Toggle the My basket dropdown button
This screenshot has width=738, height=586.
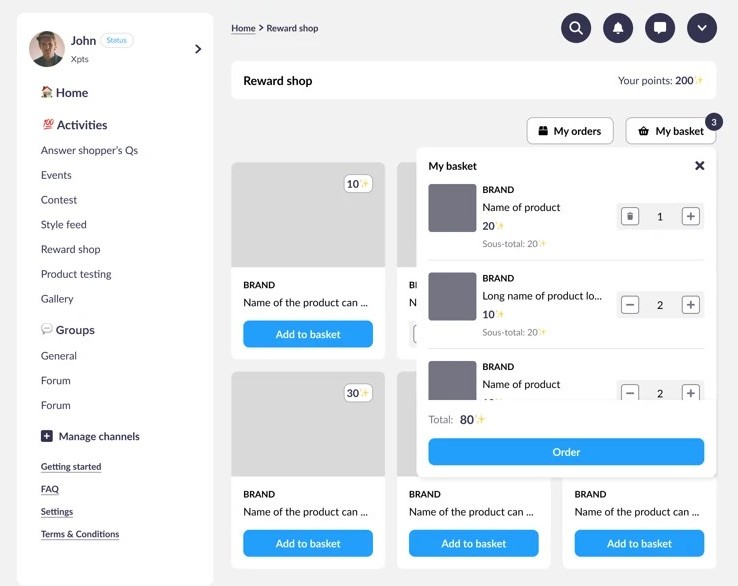tap(671, 131)
